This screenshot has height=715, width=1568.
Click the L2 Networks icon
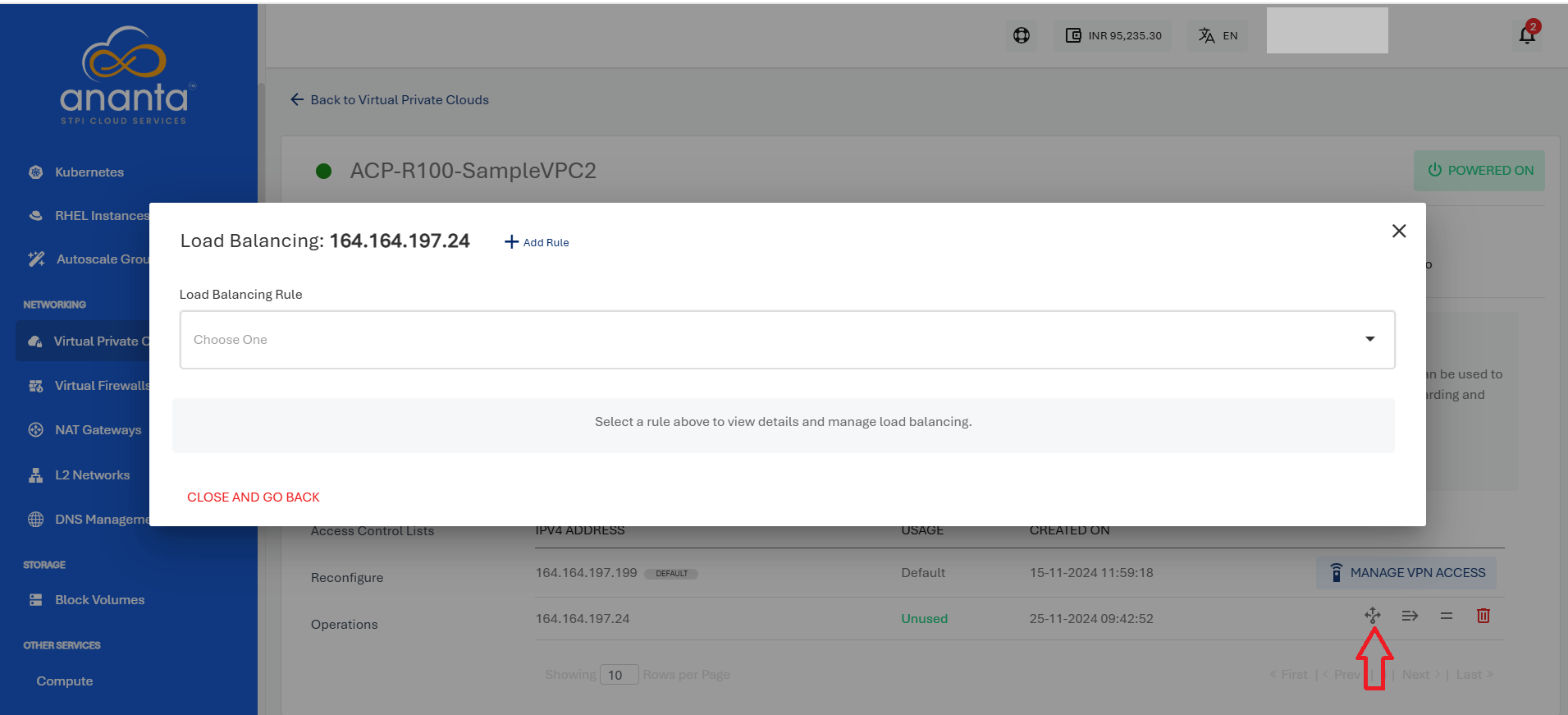pyautogui.click(x=35, y=475)
